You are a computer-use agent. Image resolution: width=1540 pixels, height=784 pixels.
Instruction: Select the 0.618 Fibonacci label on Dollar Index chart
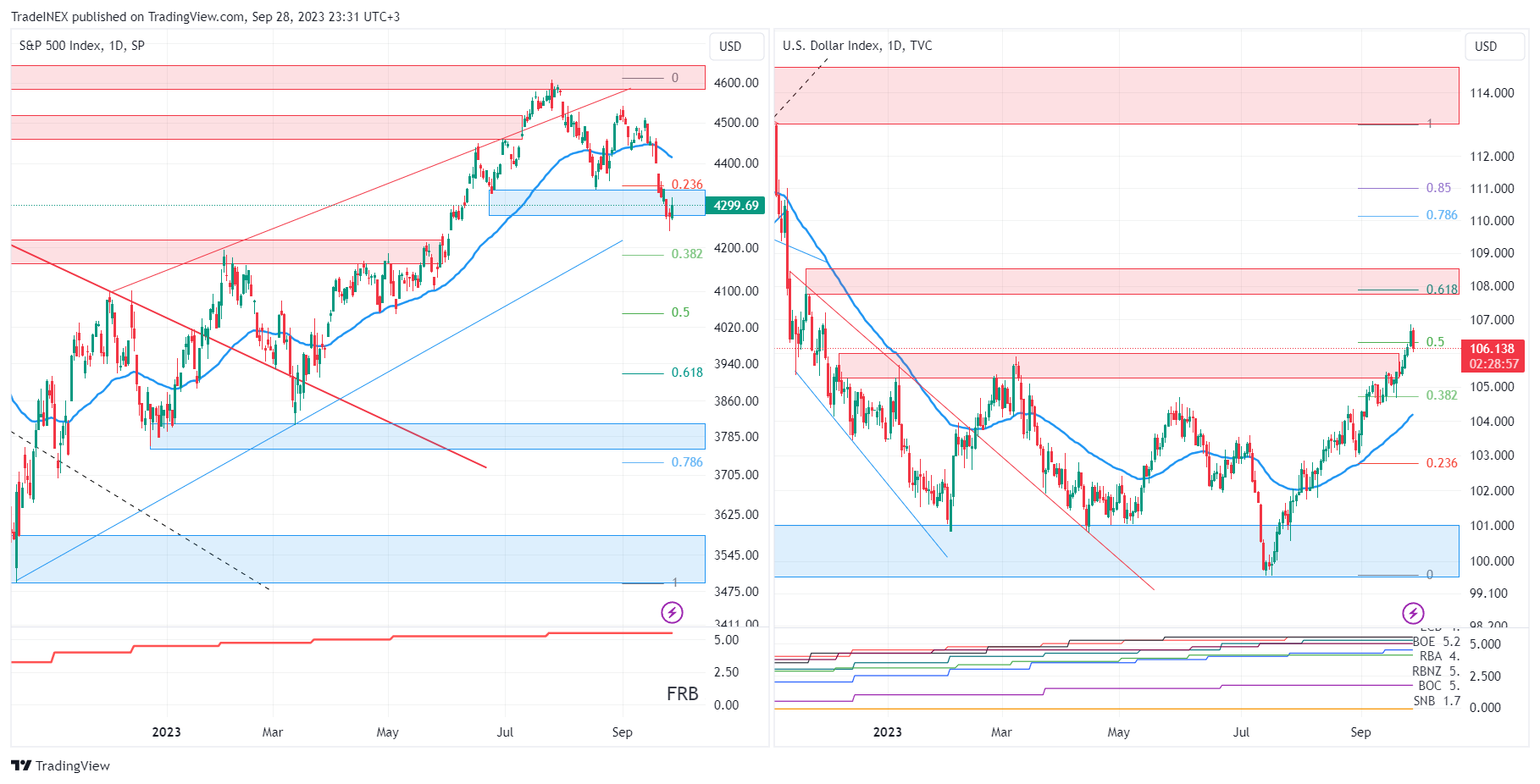1442,290
